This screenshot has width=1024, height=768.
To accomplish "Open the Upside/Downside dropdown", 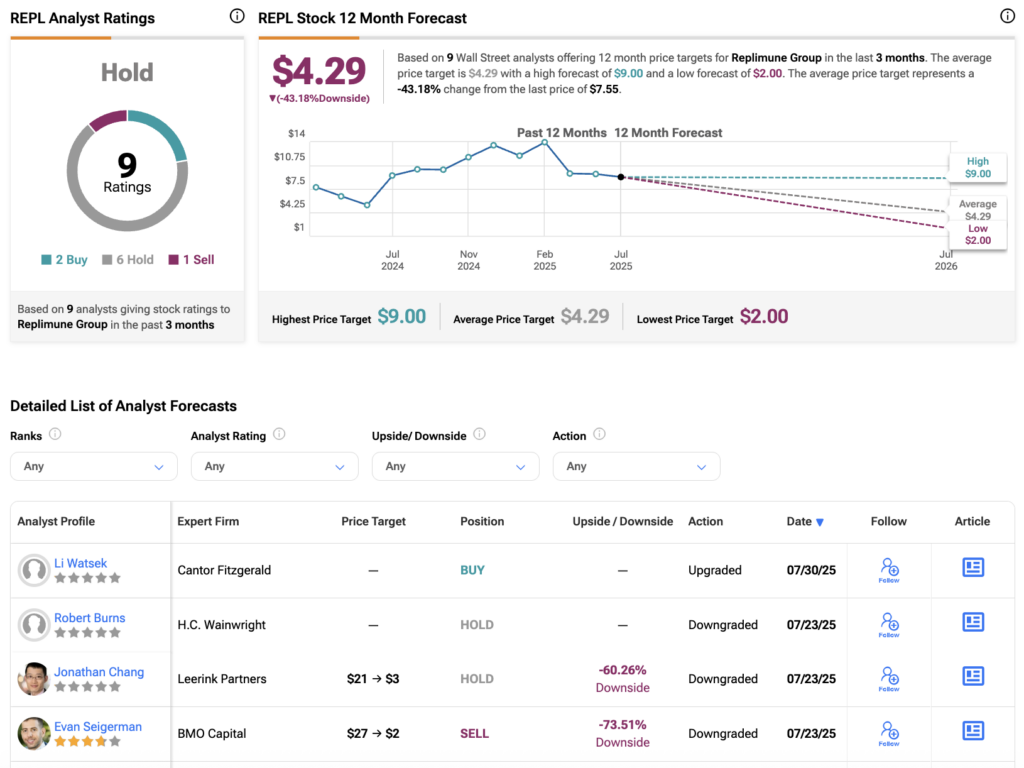I will (x=455, y=466).
